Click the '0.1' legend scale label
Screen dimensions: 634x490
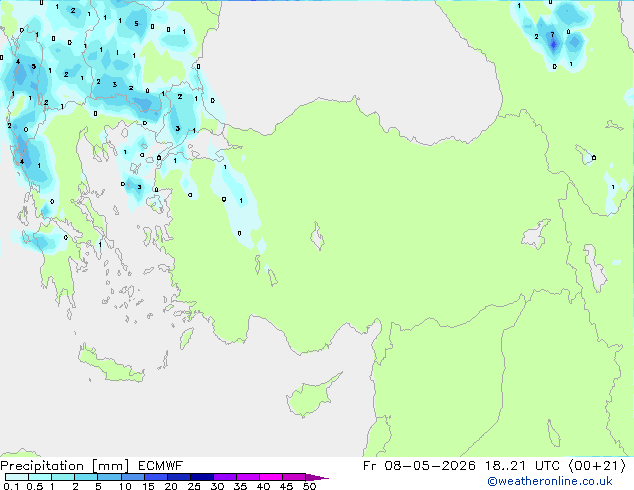pos(11,486)
